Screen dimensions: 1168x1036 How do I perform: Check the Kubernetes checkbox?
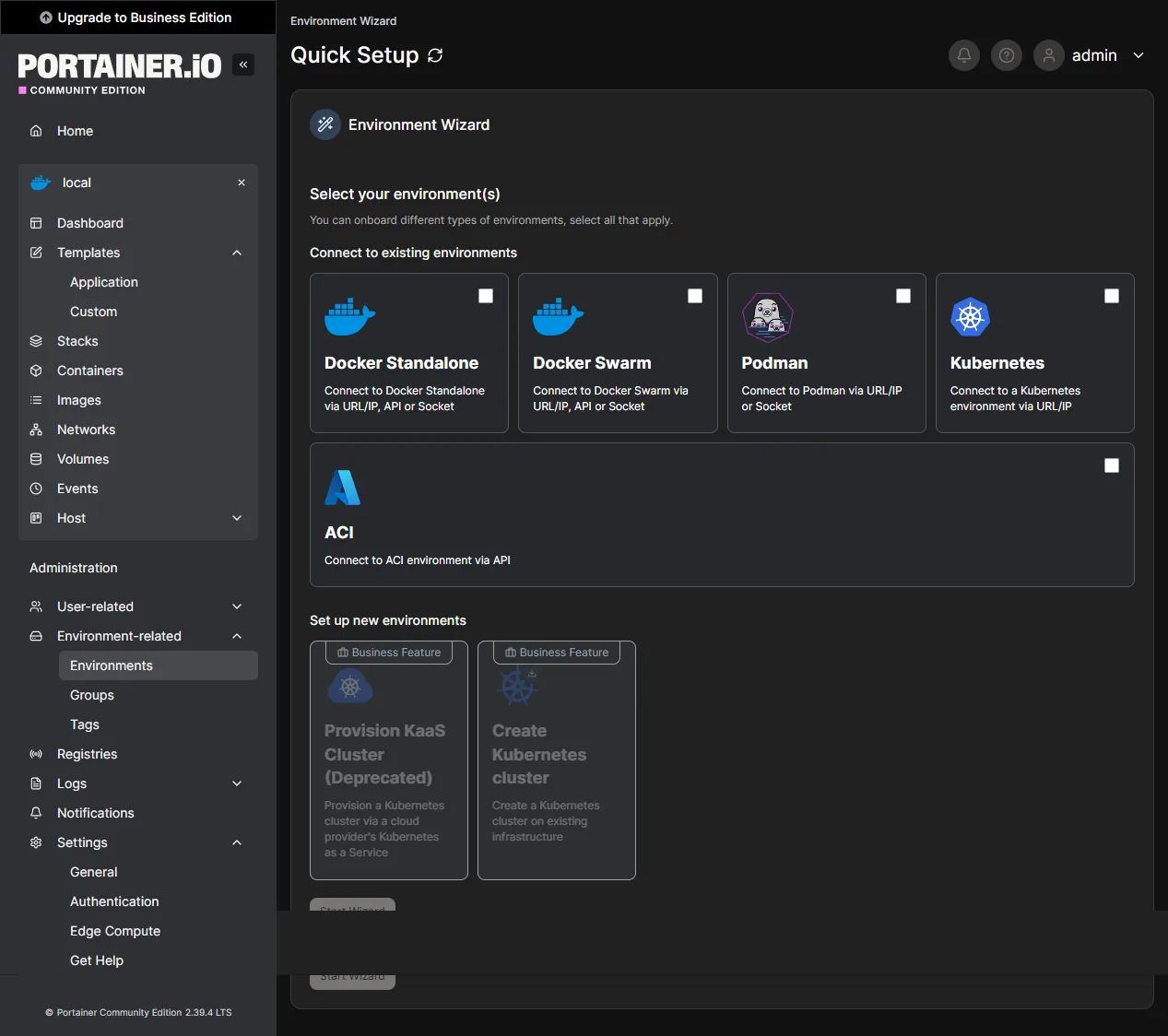coord(1112,296)
